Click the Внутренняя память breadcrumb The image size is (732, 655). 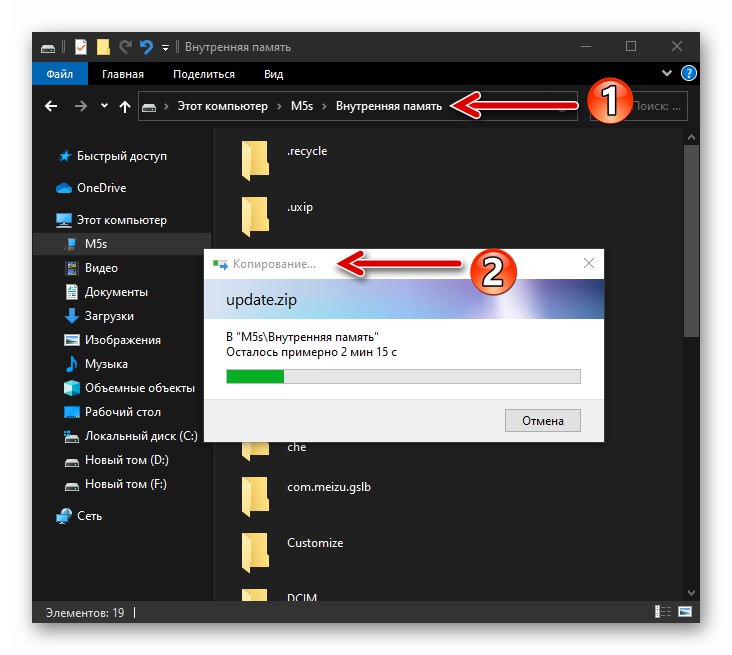(x=388, y=106)
